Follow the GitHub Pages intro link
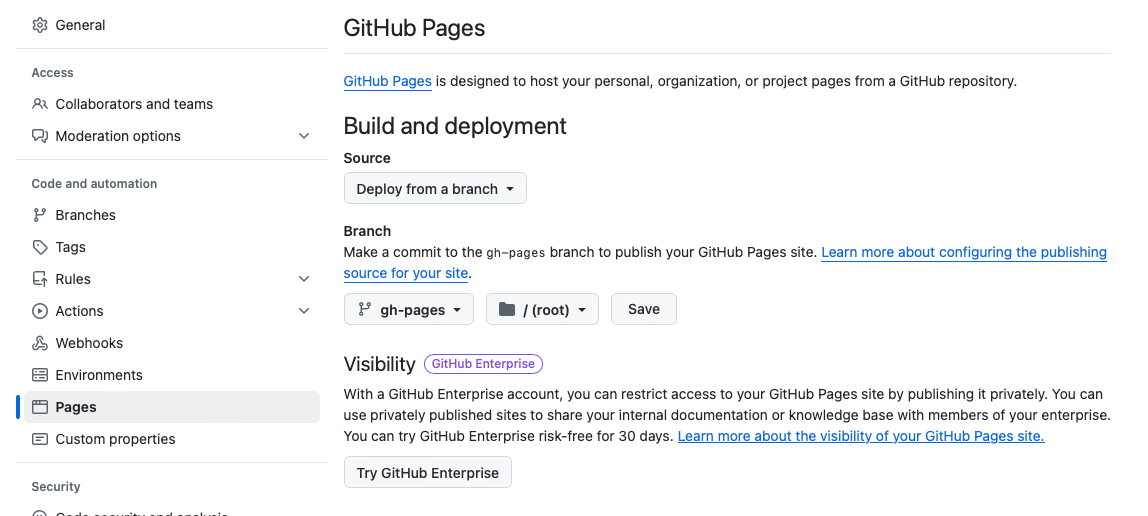 [387, 81]
